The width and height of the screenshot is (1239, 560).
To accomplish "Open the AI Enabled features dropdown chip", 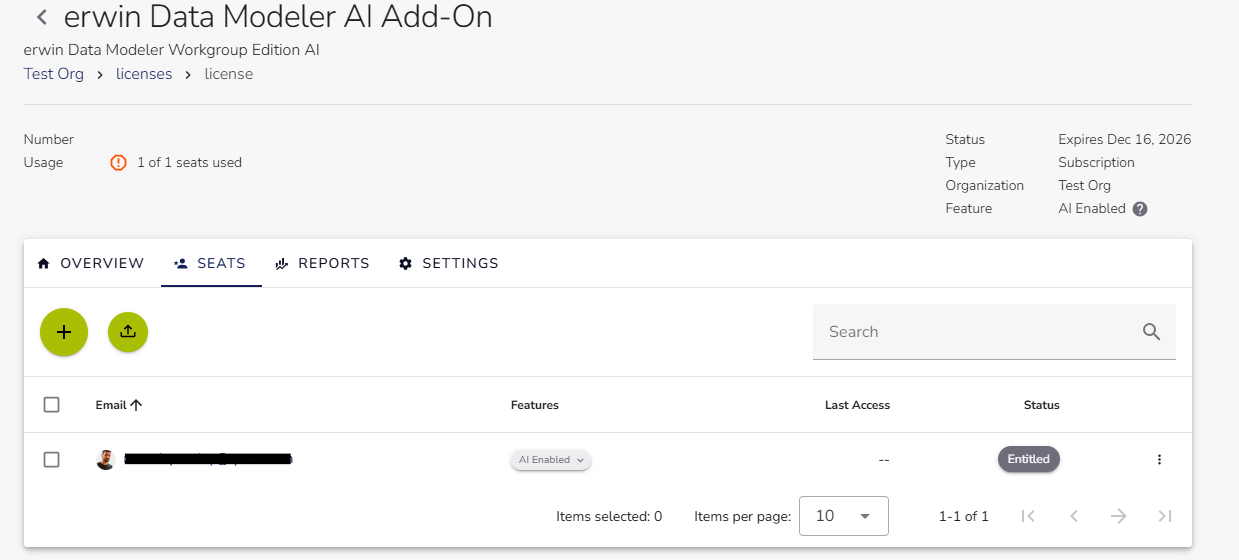I will 551,460.
